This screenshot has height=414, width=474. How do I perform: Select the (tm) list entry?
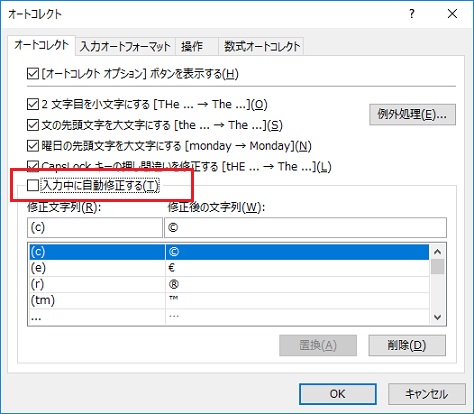click(228, 300)
